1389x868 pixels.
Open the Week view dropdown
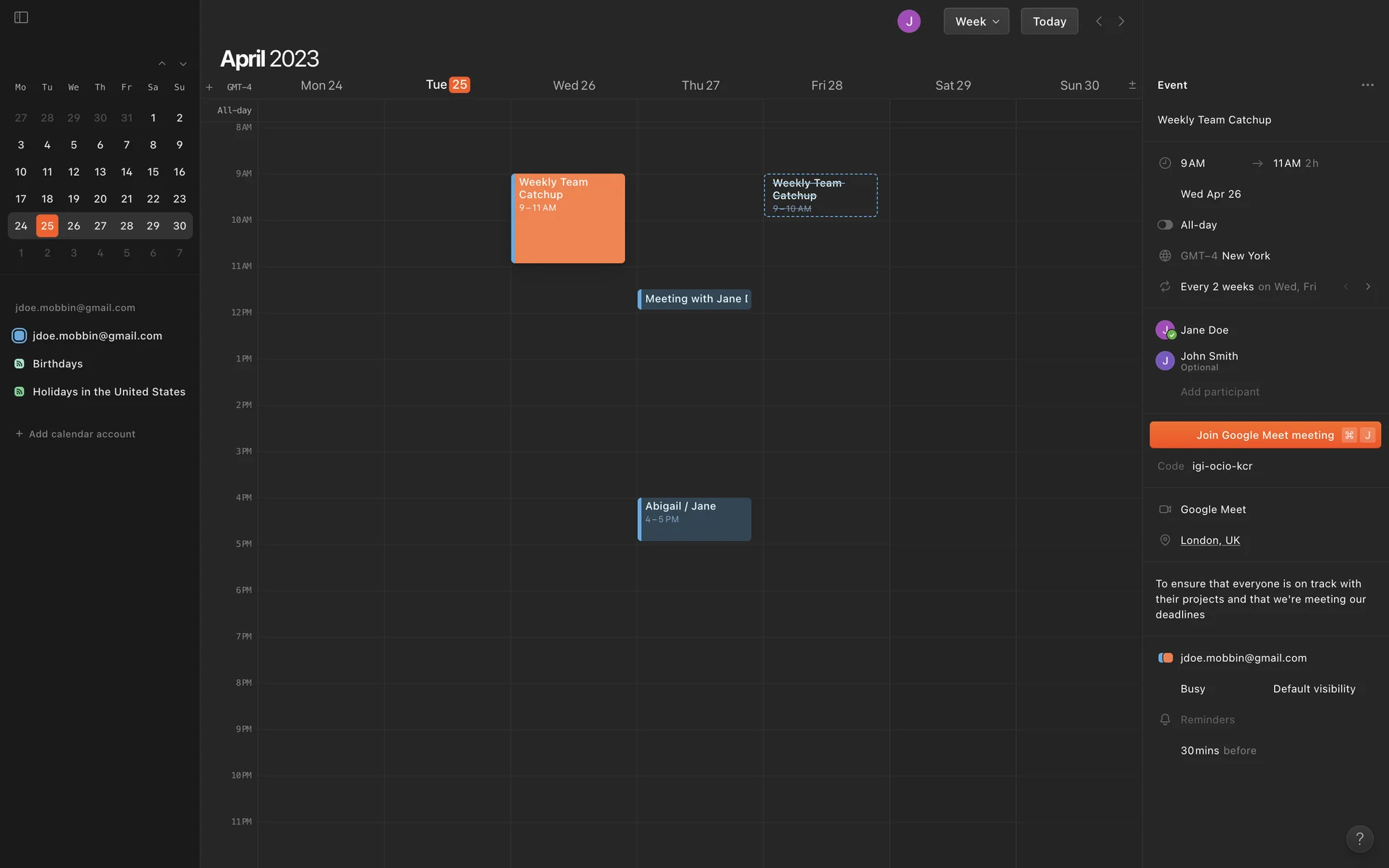976,22
